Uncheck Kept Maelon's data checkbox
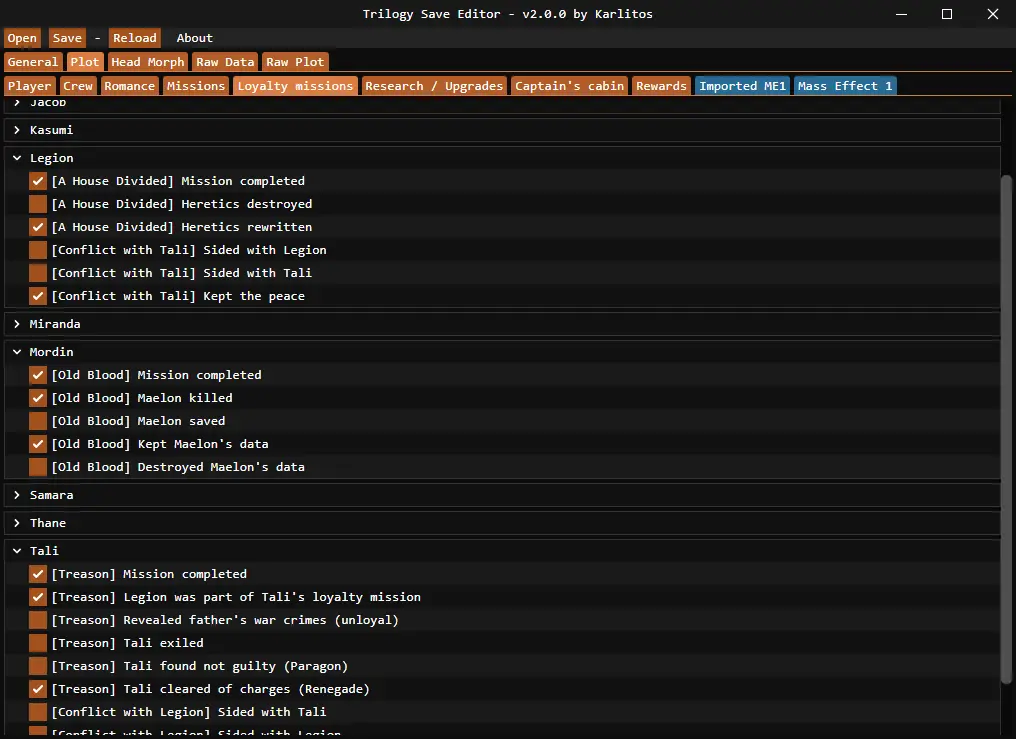 38,444
